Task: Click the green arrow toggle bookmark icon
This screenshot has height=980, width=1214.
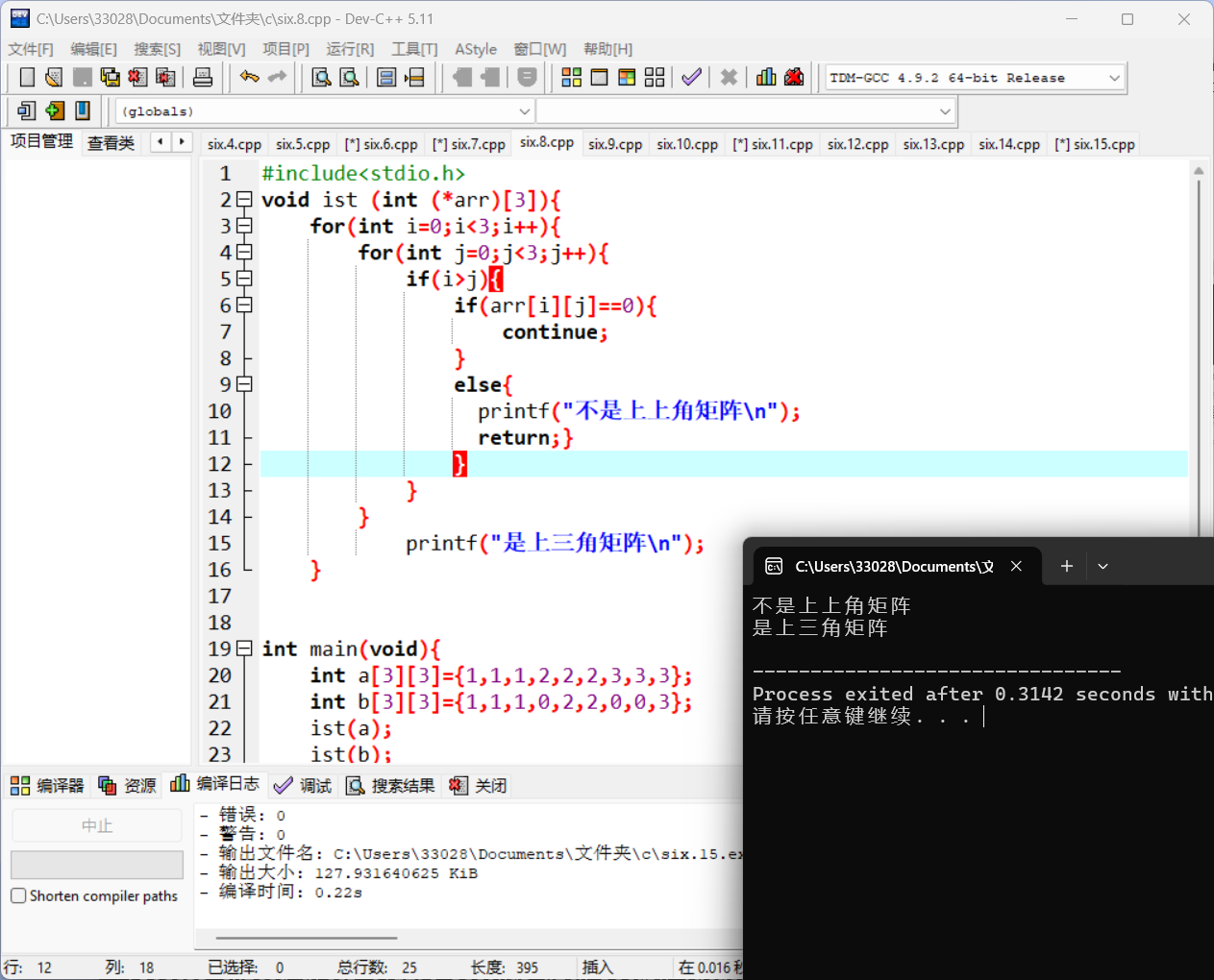Action: 55,110
